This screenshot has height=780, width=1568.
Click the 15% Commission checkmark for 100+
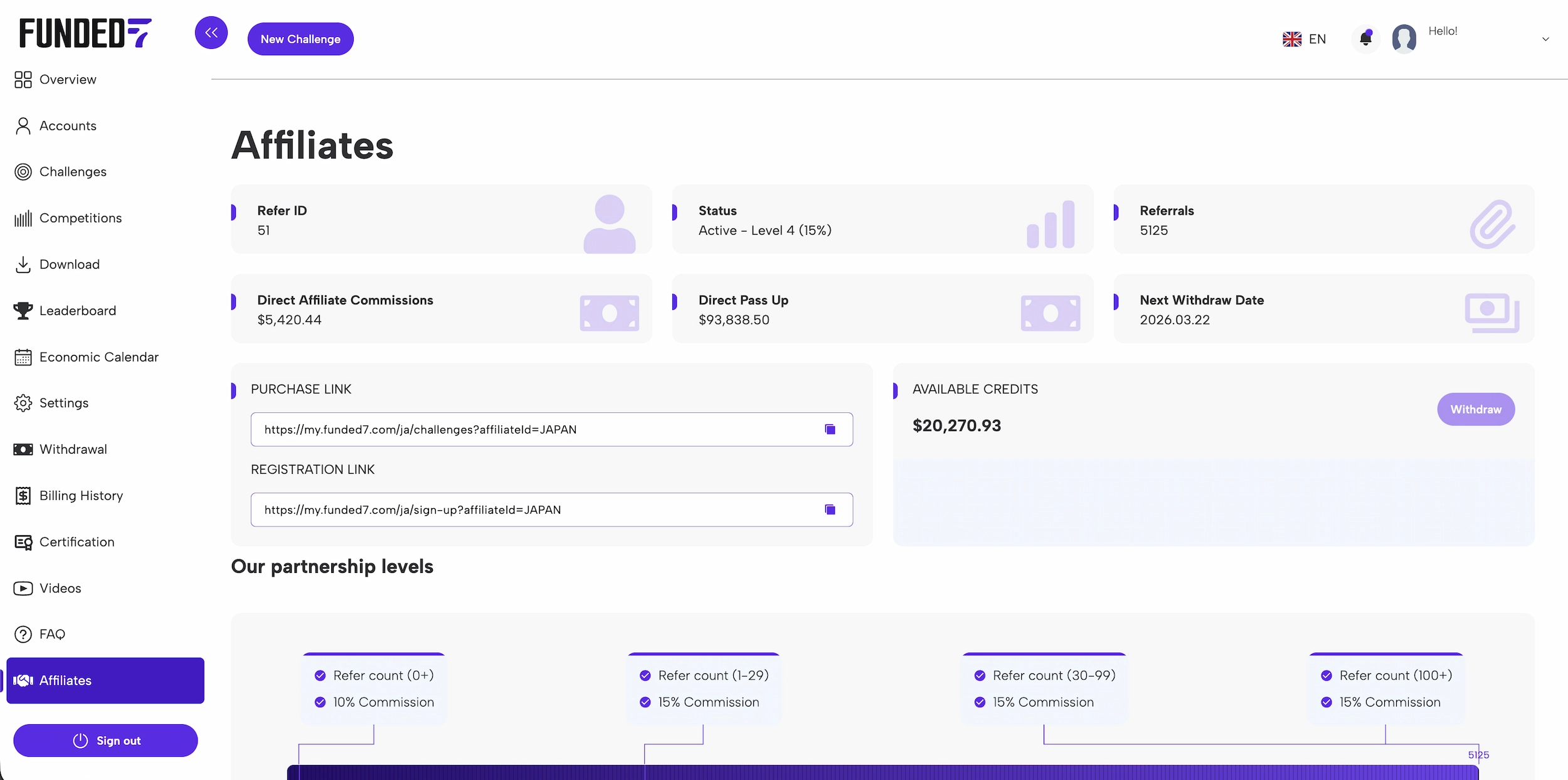pos(1327,702)
